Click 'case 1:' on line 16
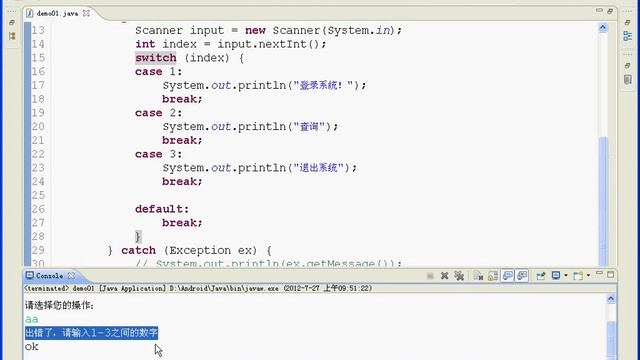 [x=158, y=72]
